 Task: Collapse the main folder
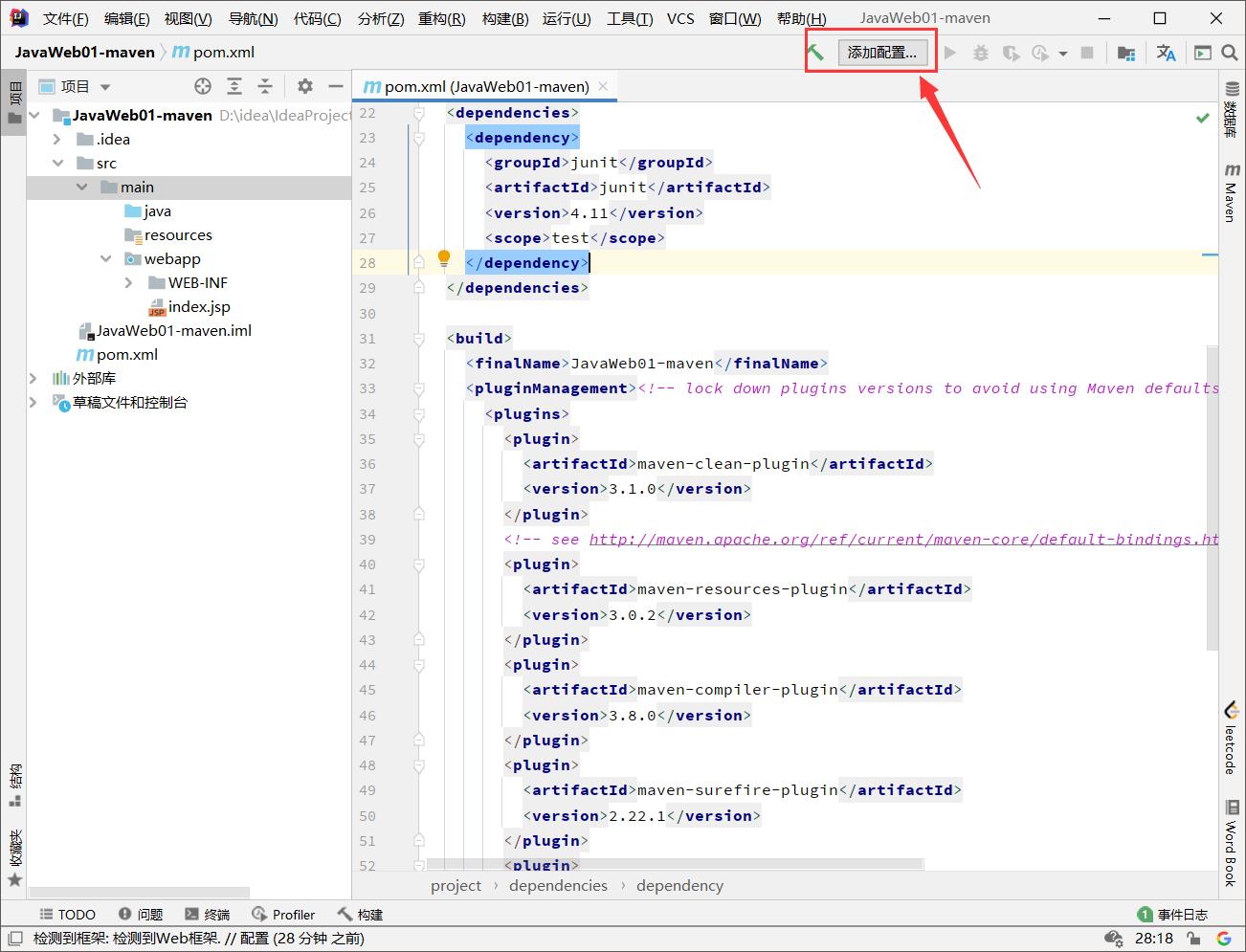click(x=81, y=187)
